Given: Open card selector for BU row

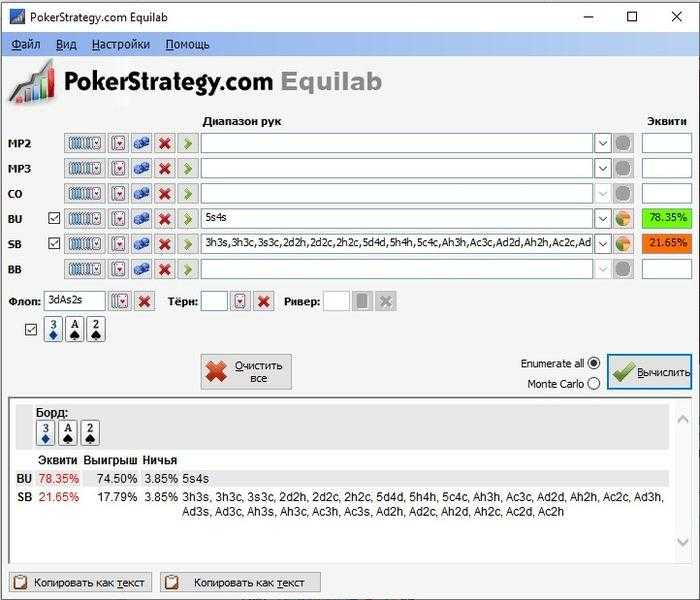Looking at the screenshot, I should [119, 219].
